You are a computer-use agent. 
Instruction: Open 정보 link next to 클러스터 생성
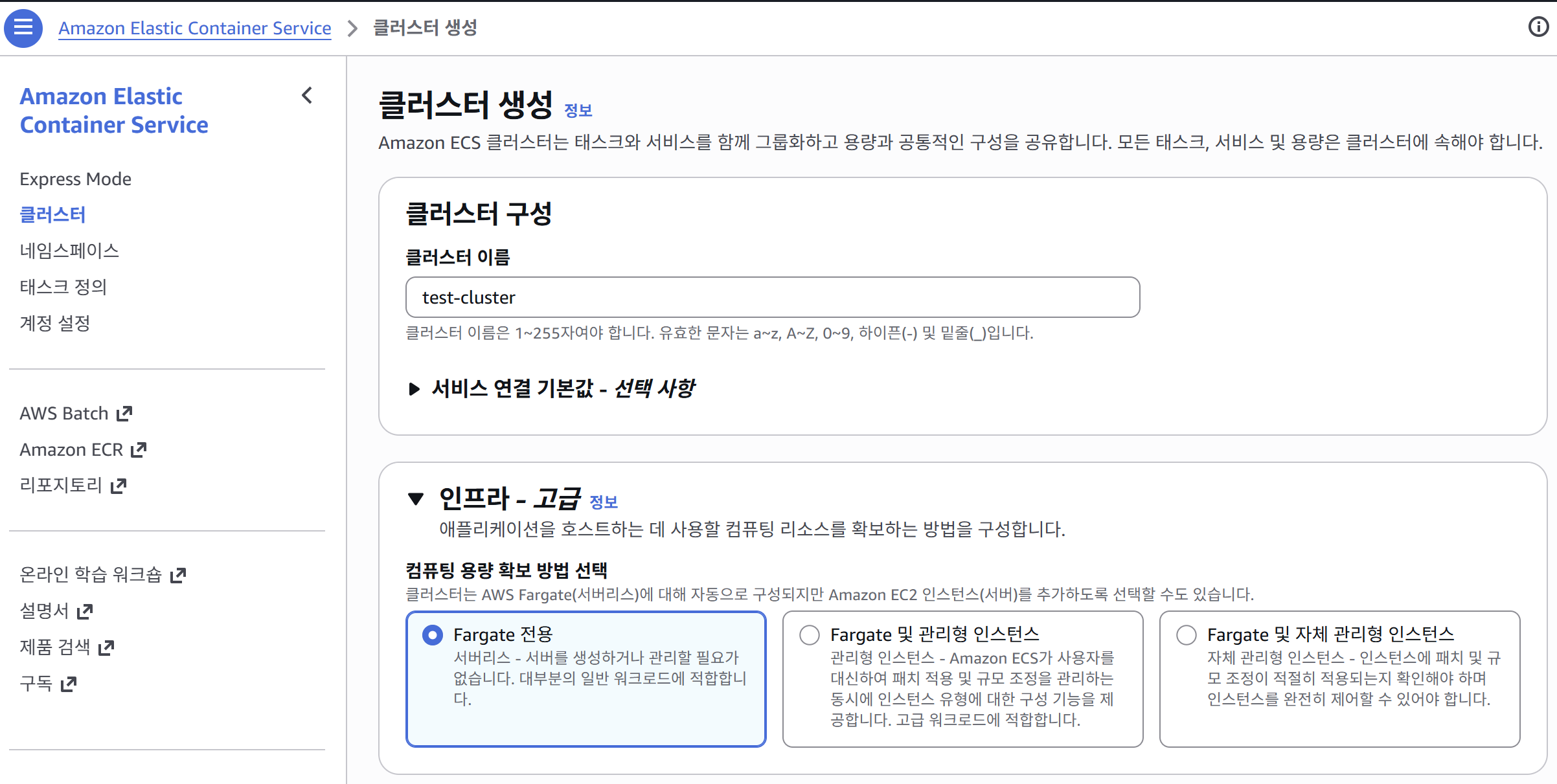click(578, 110)
